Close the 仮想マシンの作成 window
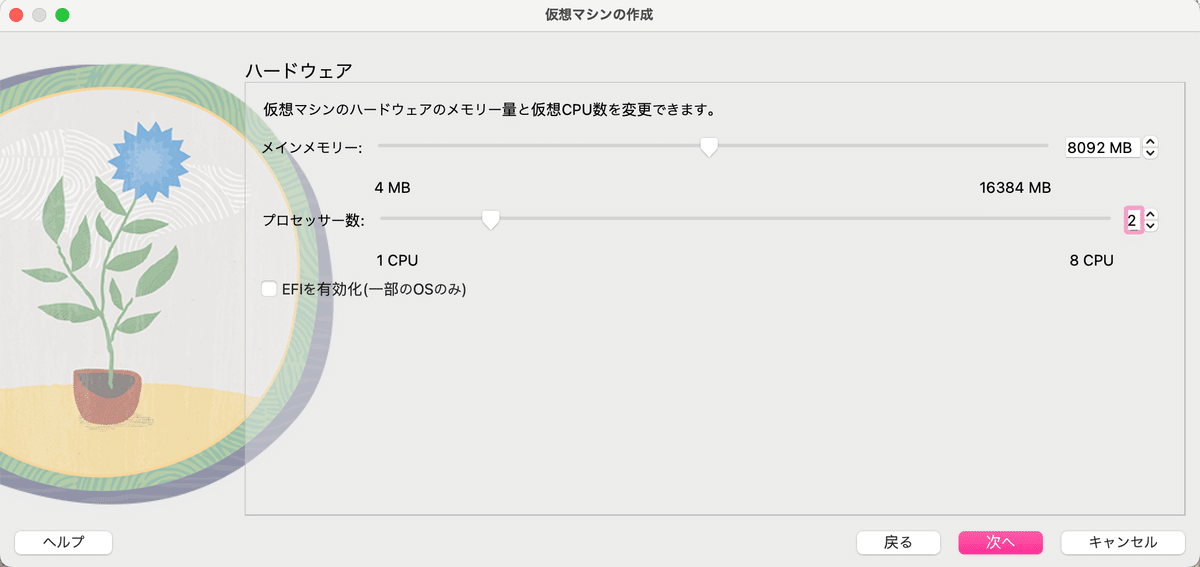This screenshot has width=1200, height=567. (x=16, y=15)
